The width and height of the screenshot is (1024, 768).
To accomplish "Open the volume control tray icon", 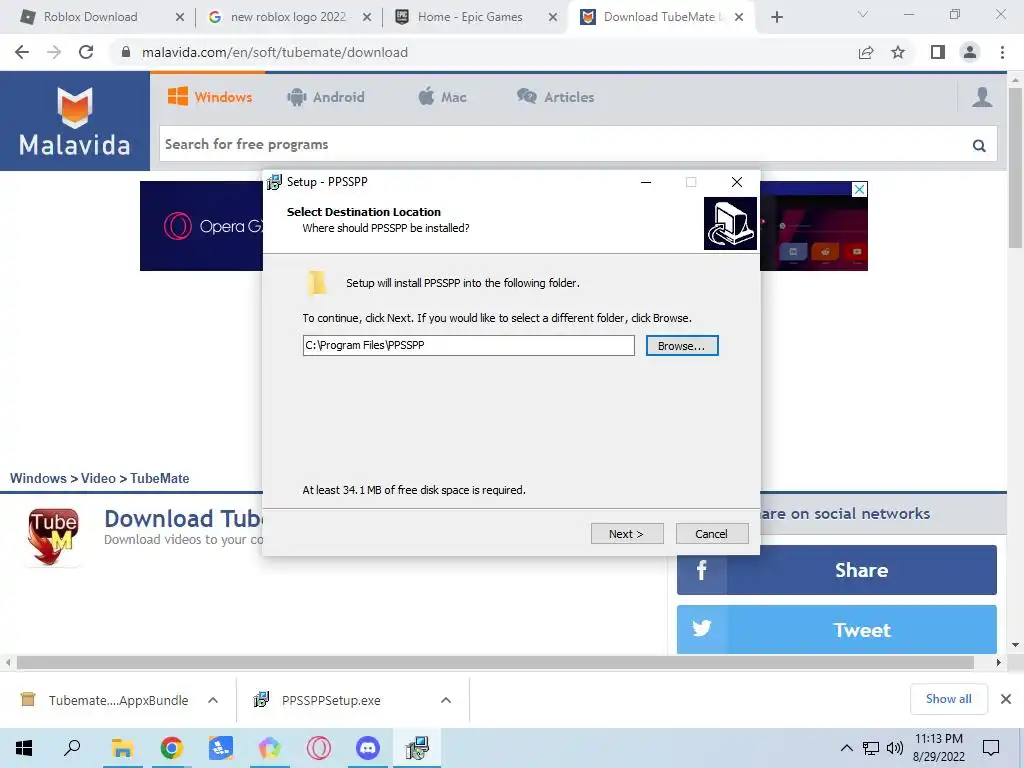I will click(x=895, y=748).
